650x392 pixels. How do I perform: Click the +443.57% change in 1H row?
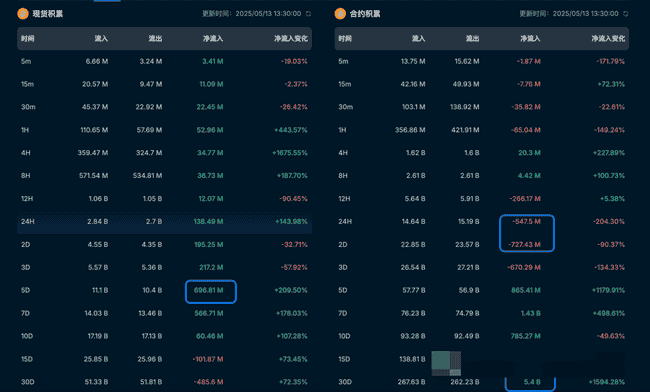coord(291,130)
